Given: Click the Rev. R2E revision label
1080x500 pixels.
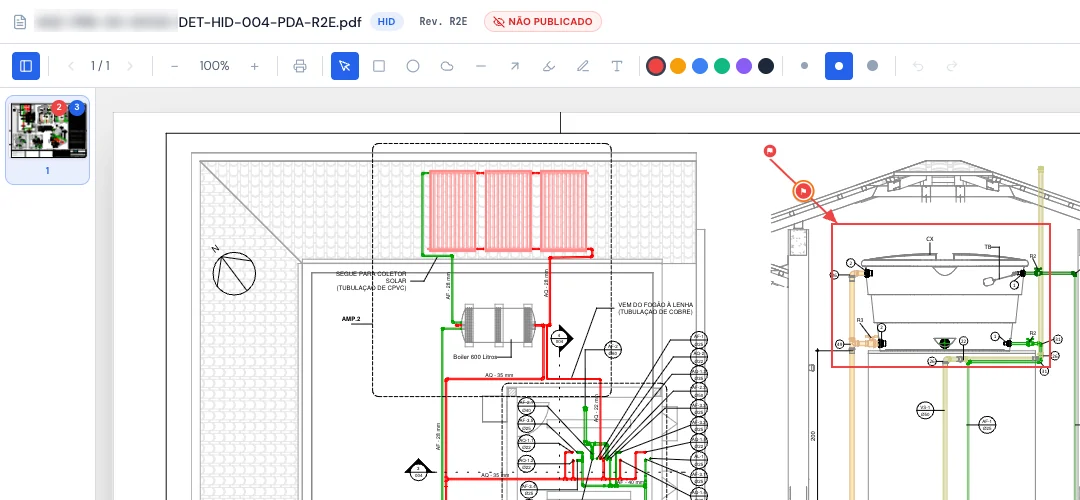Looking at the screenshot, I should 444,21.
